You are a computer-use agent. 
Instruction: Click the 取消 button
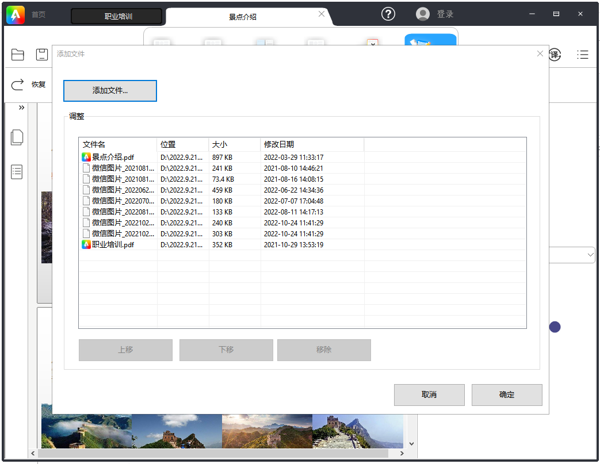pyautogui.click(x=429, y=395)
